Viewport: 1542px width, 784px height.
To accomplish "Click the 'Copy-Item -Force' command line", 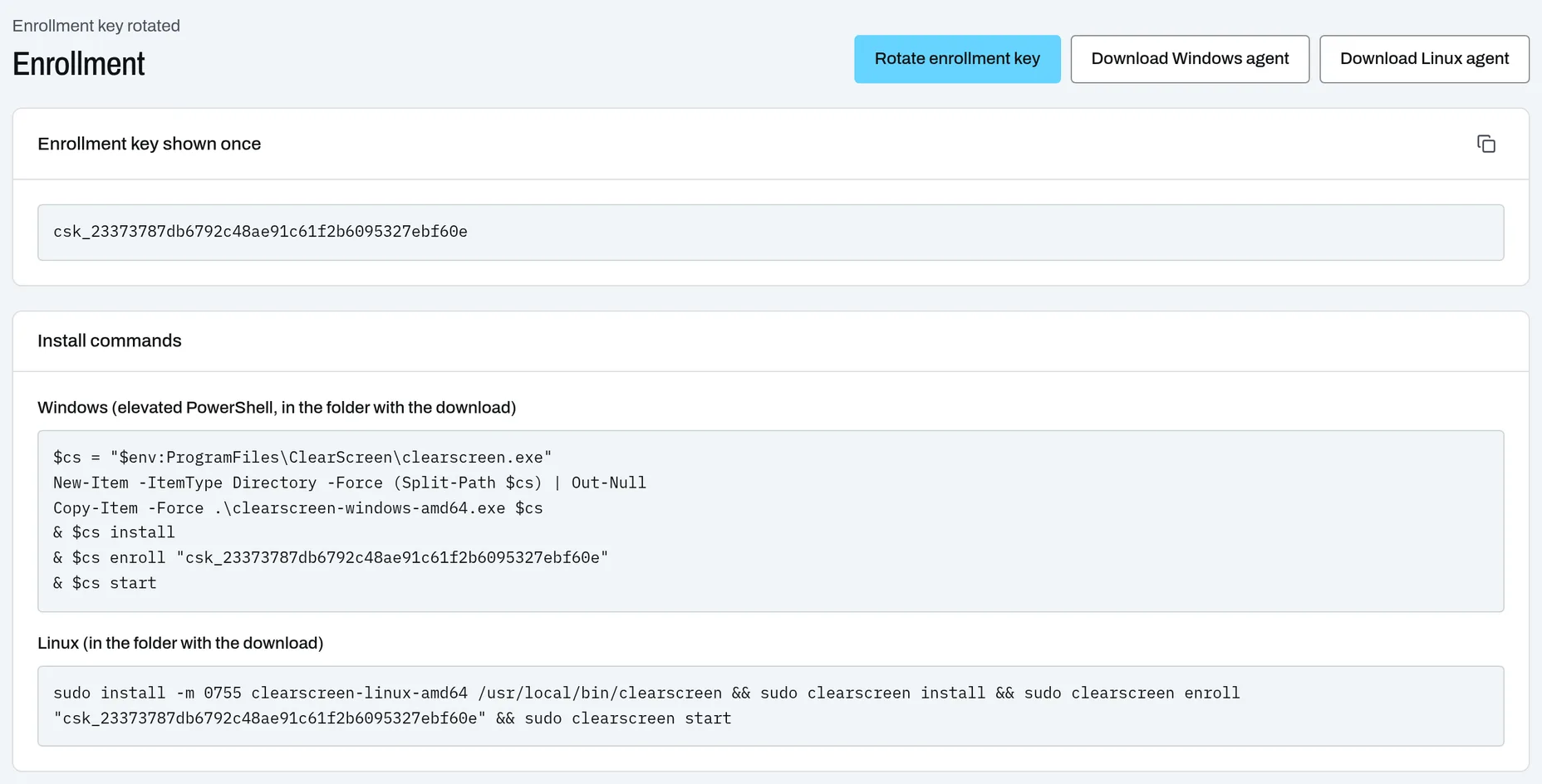I will 298,507.
